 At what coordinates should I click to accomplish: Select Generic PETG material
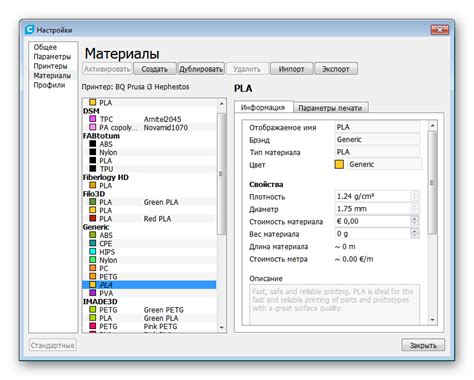click(149, 277)
